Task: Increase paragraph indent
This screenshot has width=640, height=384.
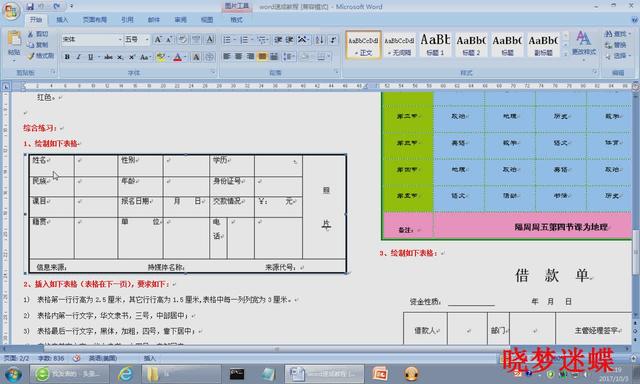Action: point(289,40)
